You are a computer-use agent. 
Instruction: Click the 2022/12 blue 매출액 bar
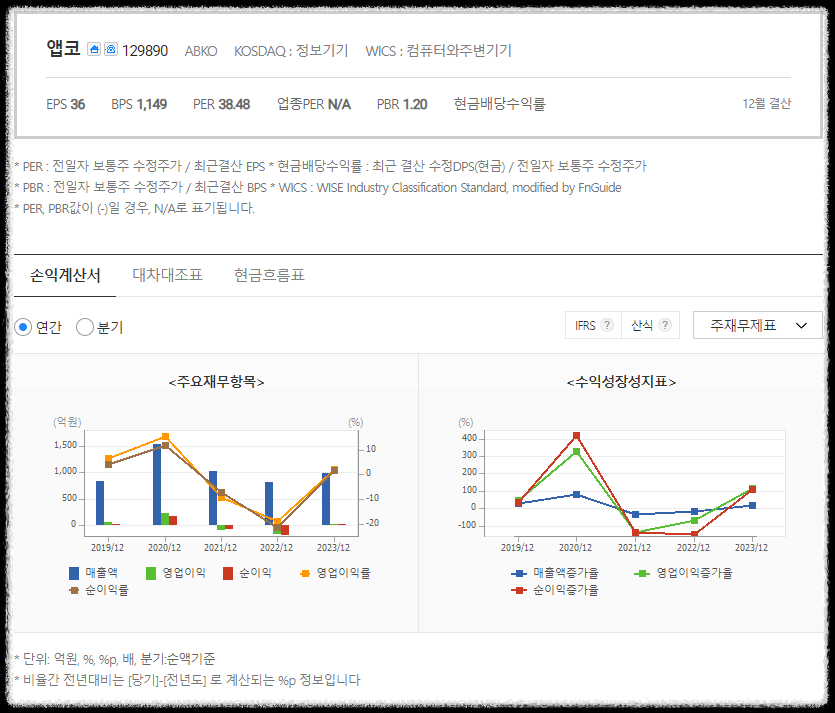[x=269, y=504]
